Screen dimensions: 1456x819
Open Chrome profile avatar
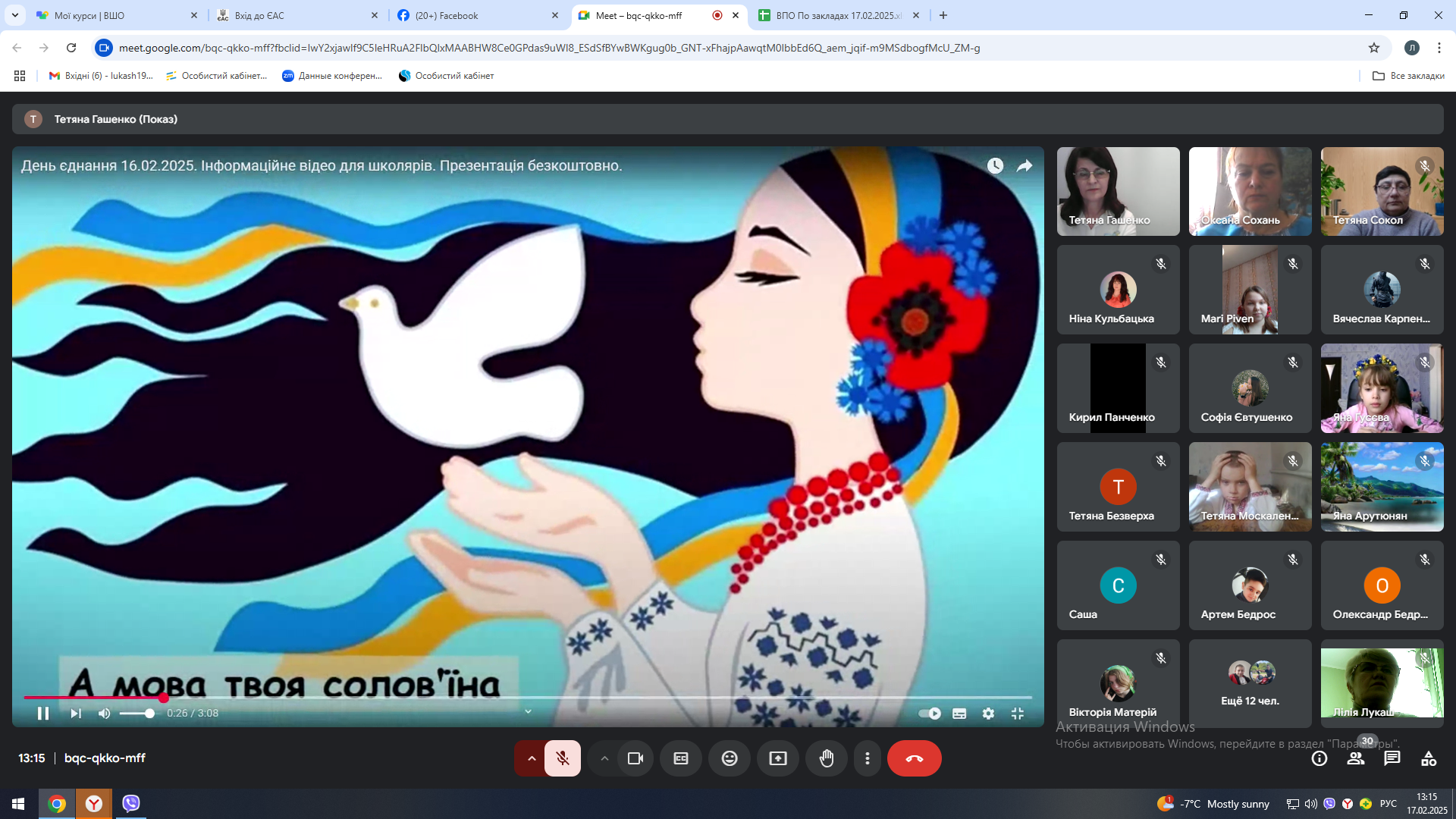tap(1412, 48)
